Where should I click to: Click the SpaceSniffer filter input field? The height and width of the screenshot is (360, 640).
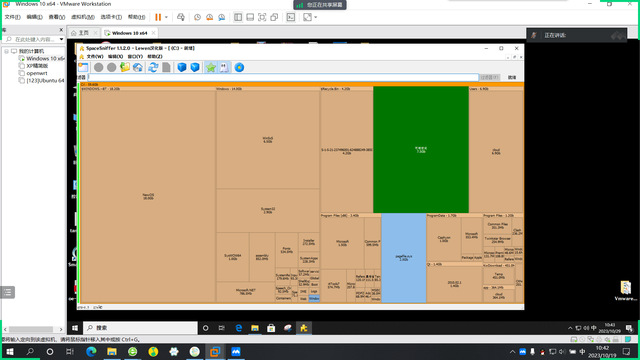[283, 77]
